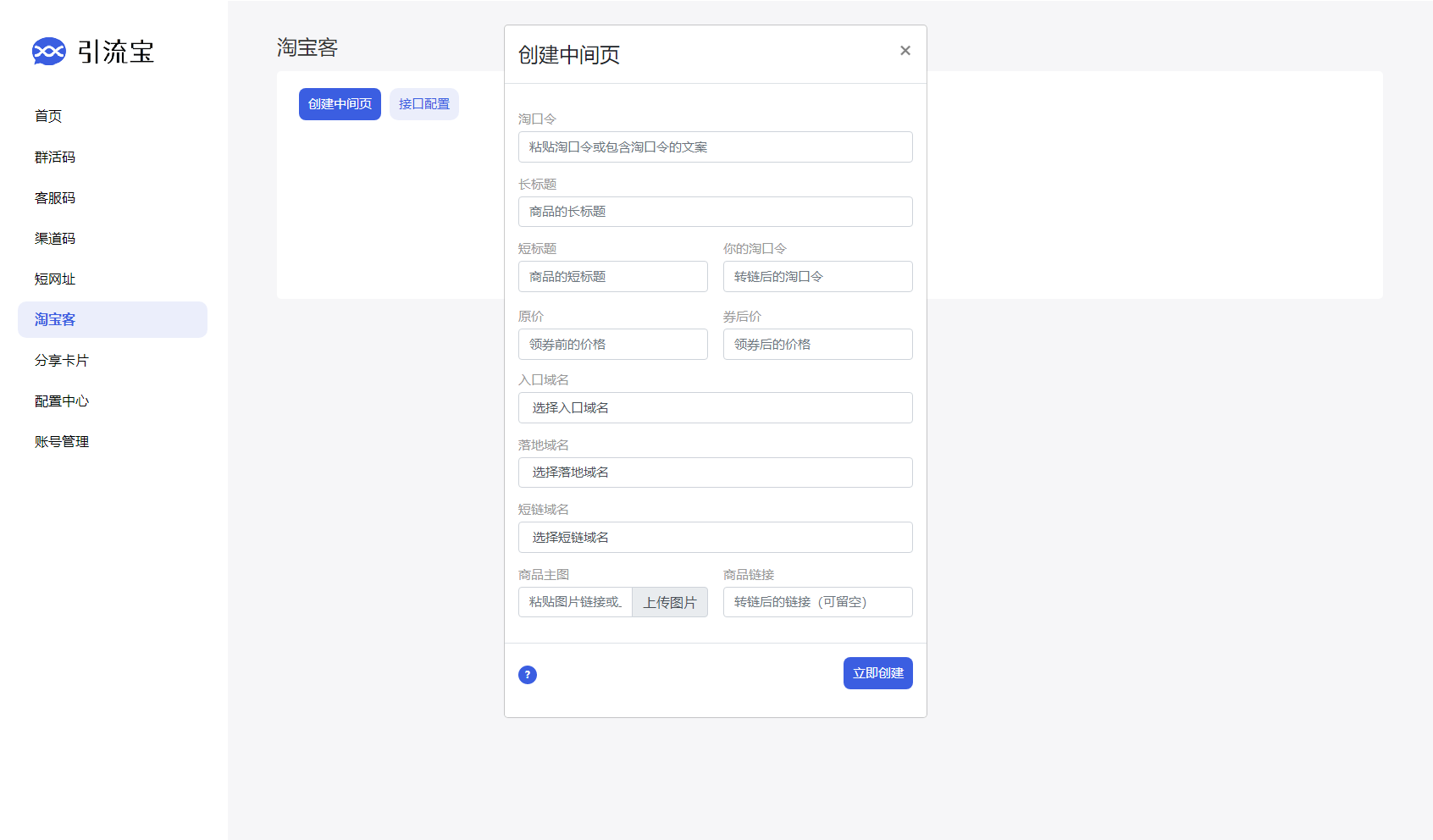The height and width of the screenshot is (840, 1433).
Task: Open the 短链域名 selector
Action: click(x=715, y=537)
